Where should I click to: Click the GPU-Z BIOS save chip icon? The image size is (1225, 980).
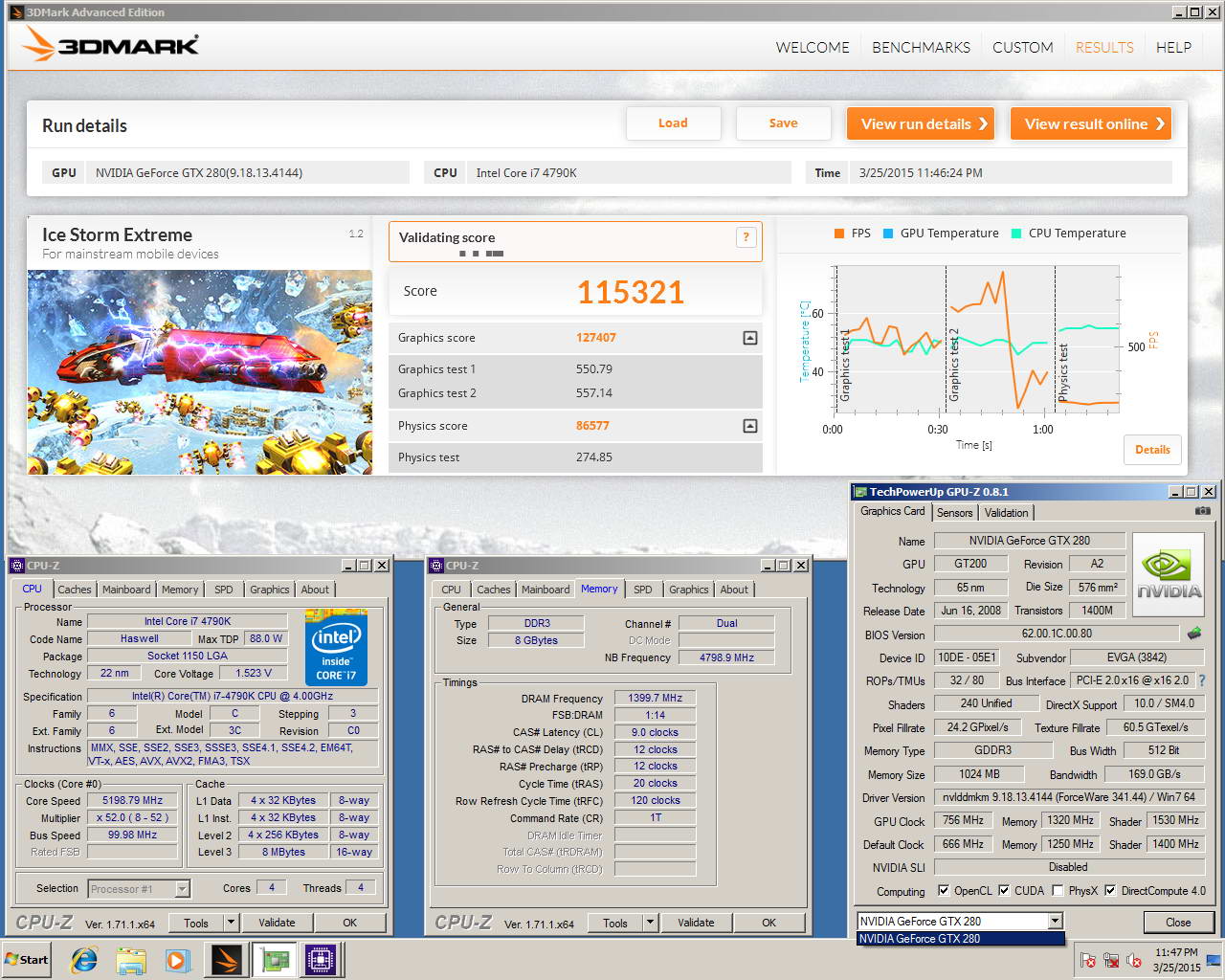pyautogui.click(x=1194, y=634)
